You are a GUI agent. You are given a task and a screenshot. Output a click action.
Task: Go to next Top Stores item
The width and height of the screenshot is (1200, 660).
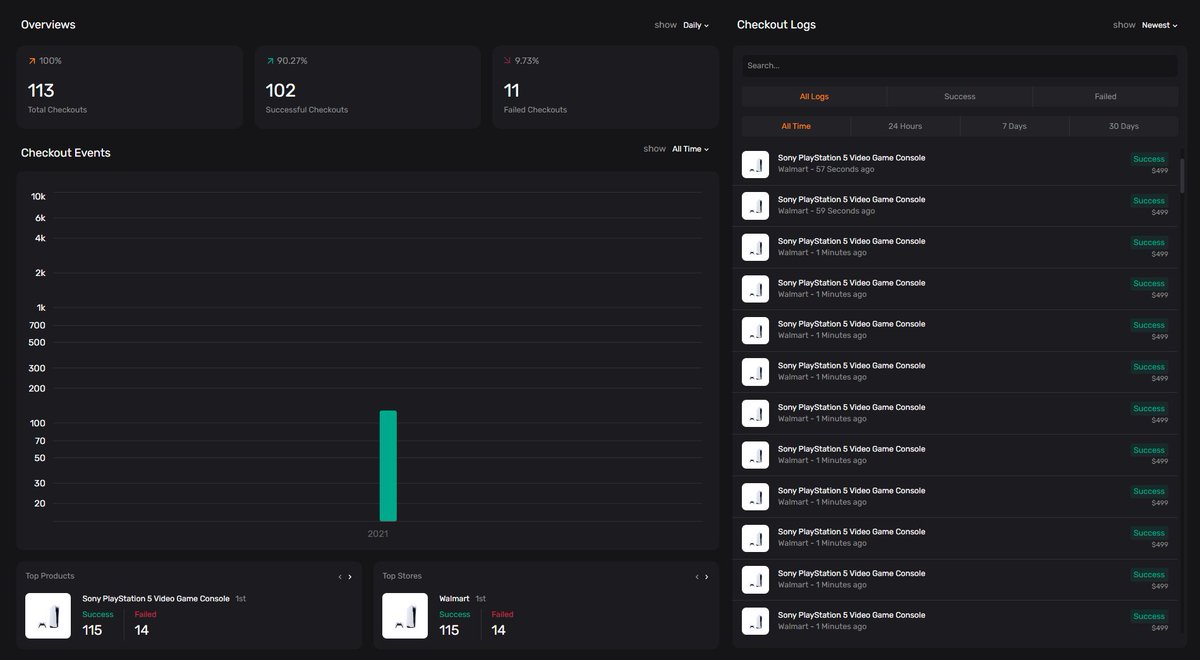707,577
